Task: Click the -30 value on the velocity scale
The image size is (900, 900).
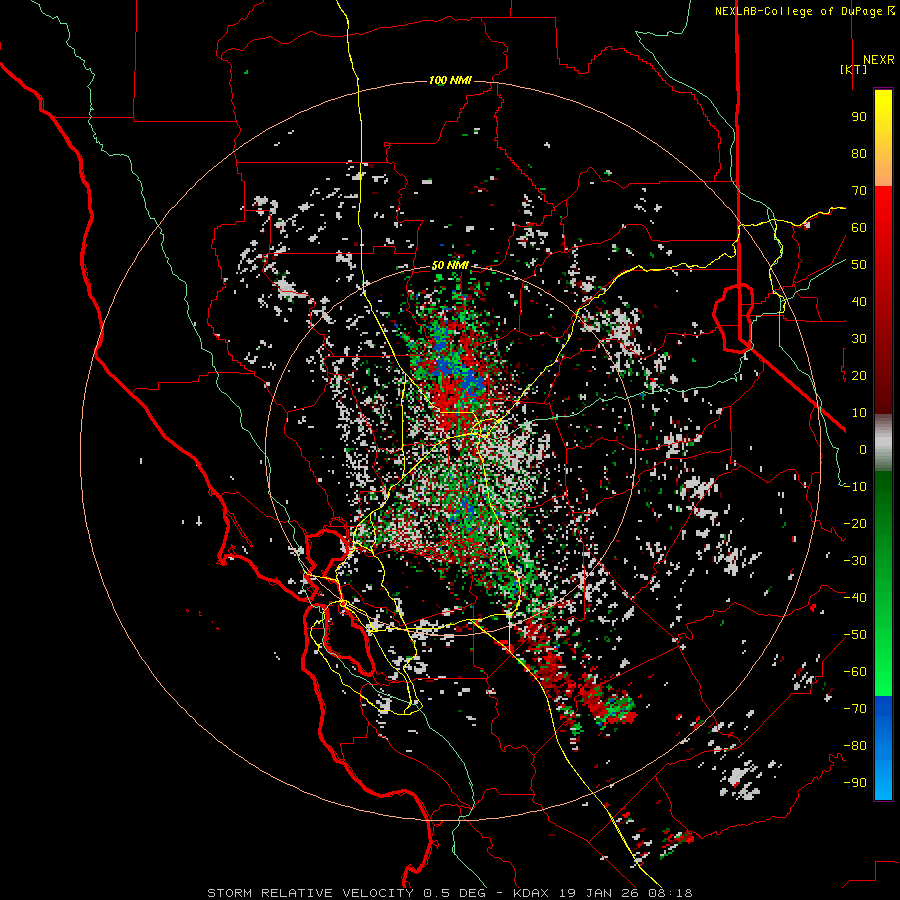Action: pyautogui.click(x=855, y=561)
